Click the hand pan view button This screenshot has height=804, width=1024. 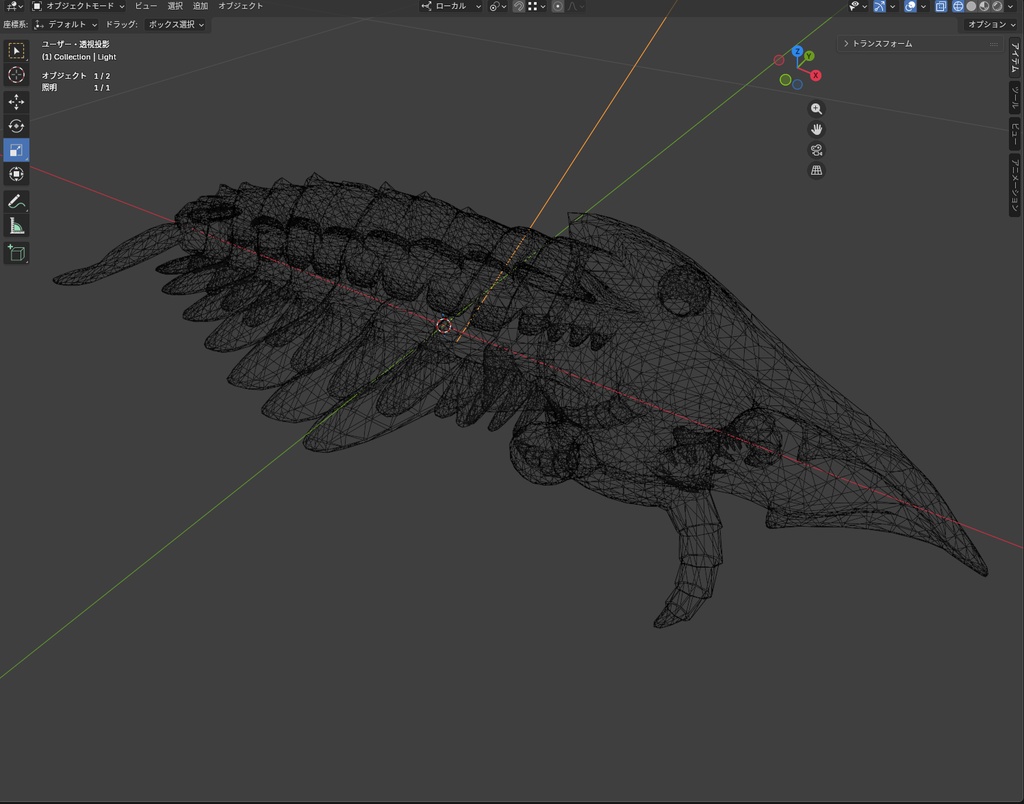[816, 129]
